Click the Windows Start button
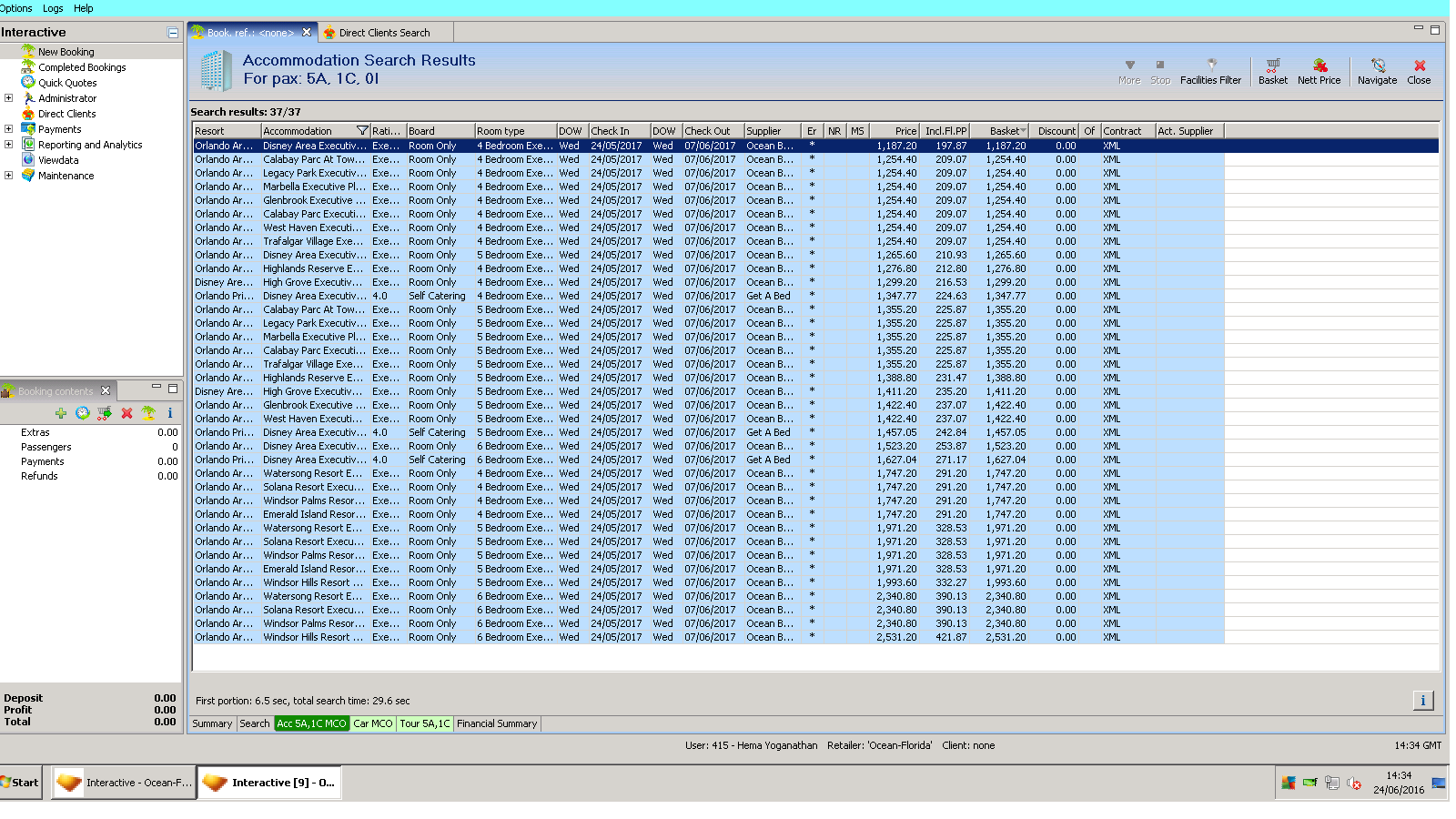The image size is (1456, 819). (20, 783)
